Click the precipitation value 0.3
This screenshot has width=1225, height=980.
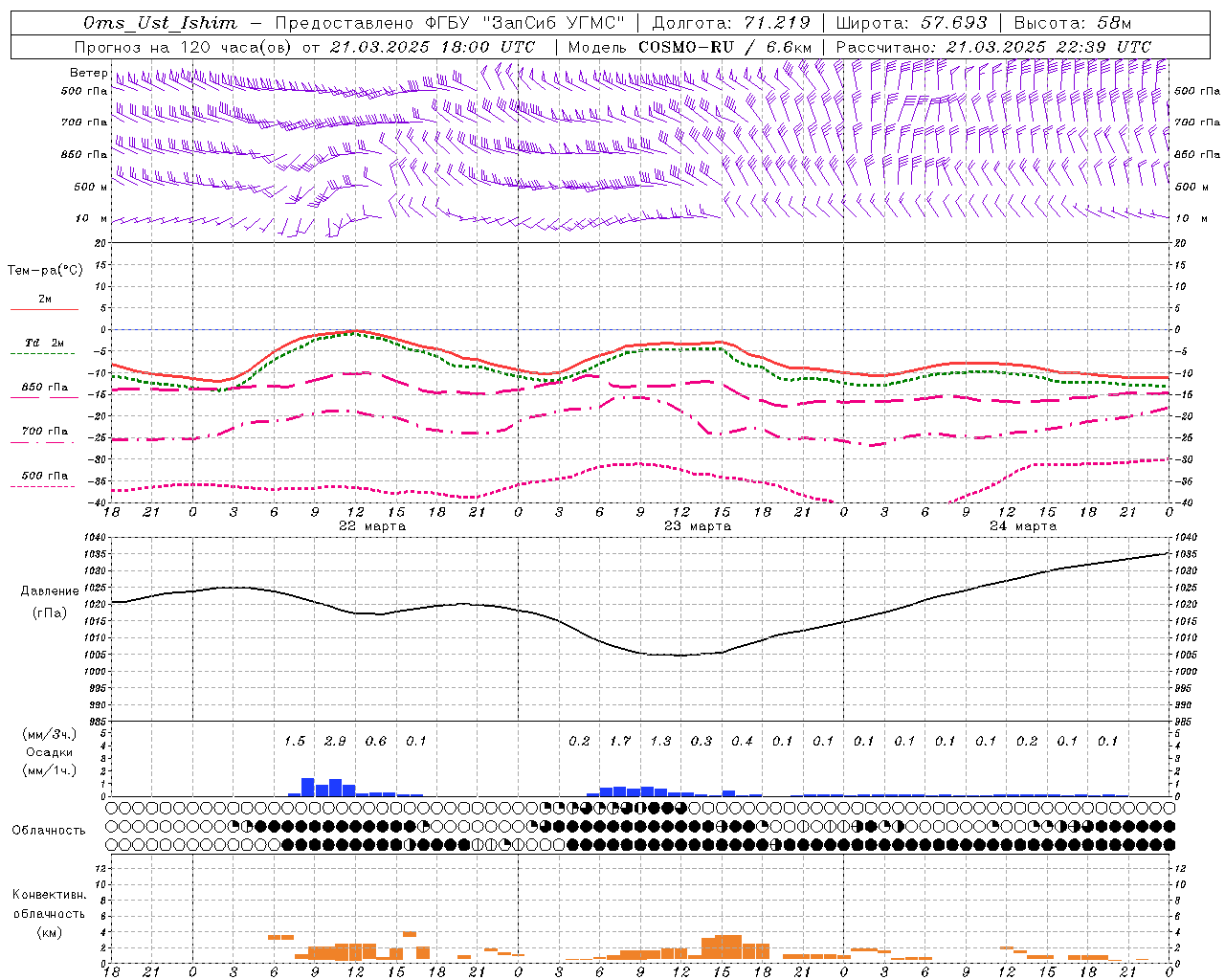pyautogui.click(x=701, y=742)
